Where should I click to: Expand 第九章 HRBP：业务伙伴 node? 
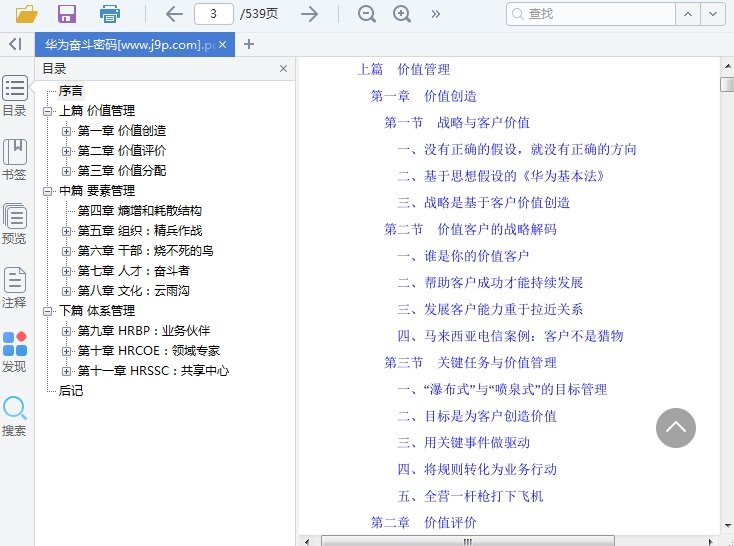[66, 331]
